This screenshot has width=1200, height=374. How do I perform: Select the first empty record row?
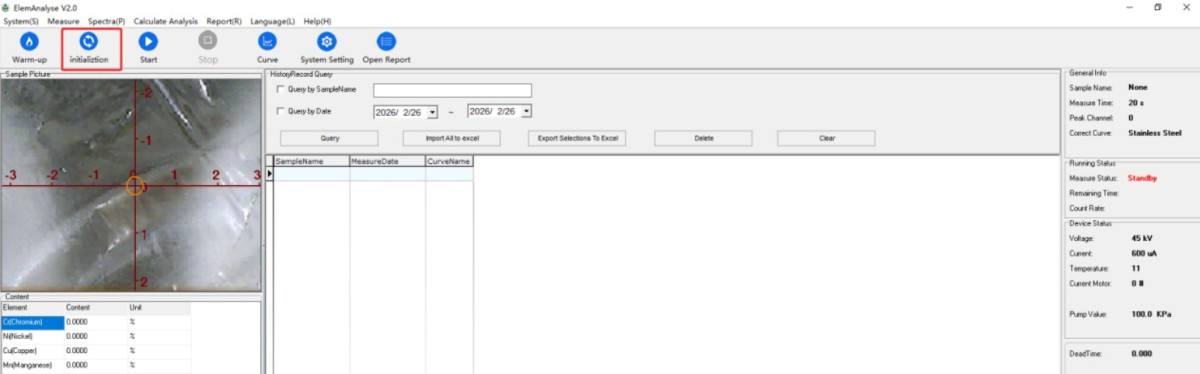click(x=373, y=174)
